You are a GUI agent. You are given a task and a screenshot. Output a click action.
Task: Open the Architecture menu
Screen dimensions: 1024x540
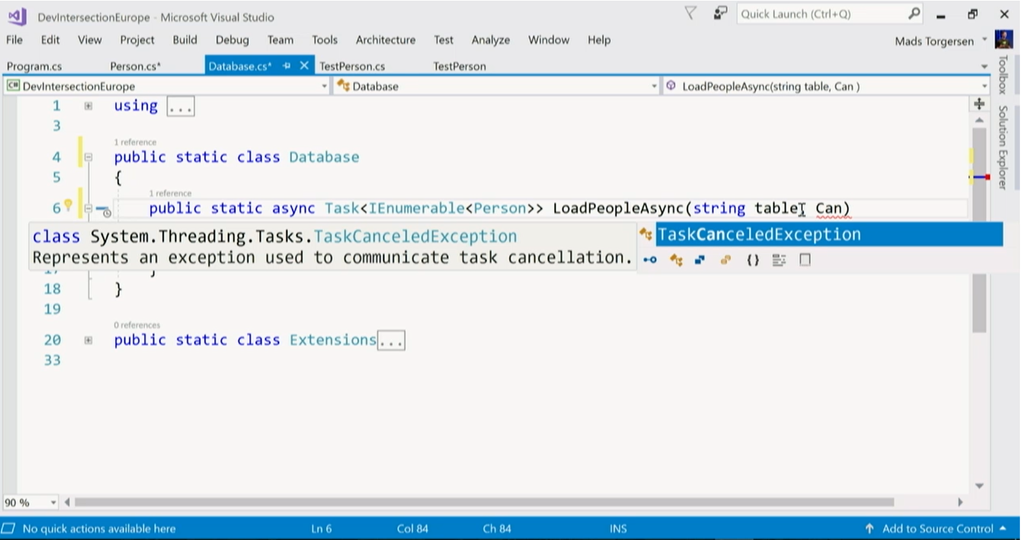click(x=385, y=40)
